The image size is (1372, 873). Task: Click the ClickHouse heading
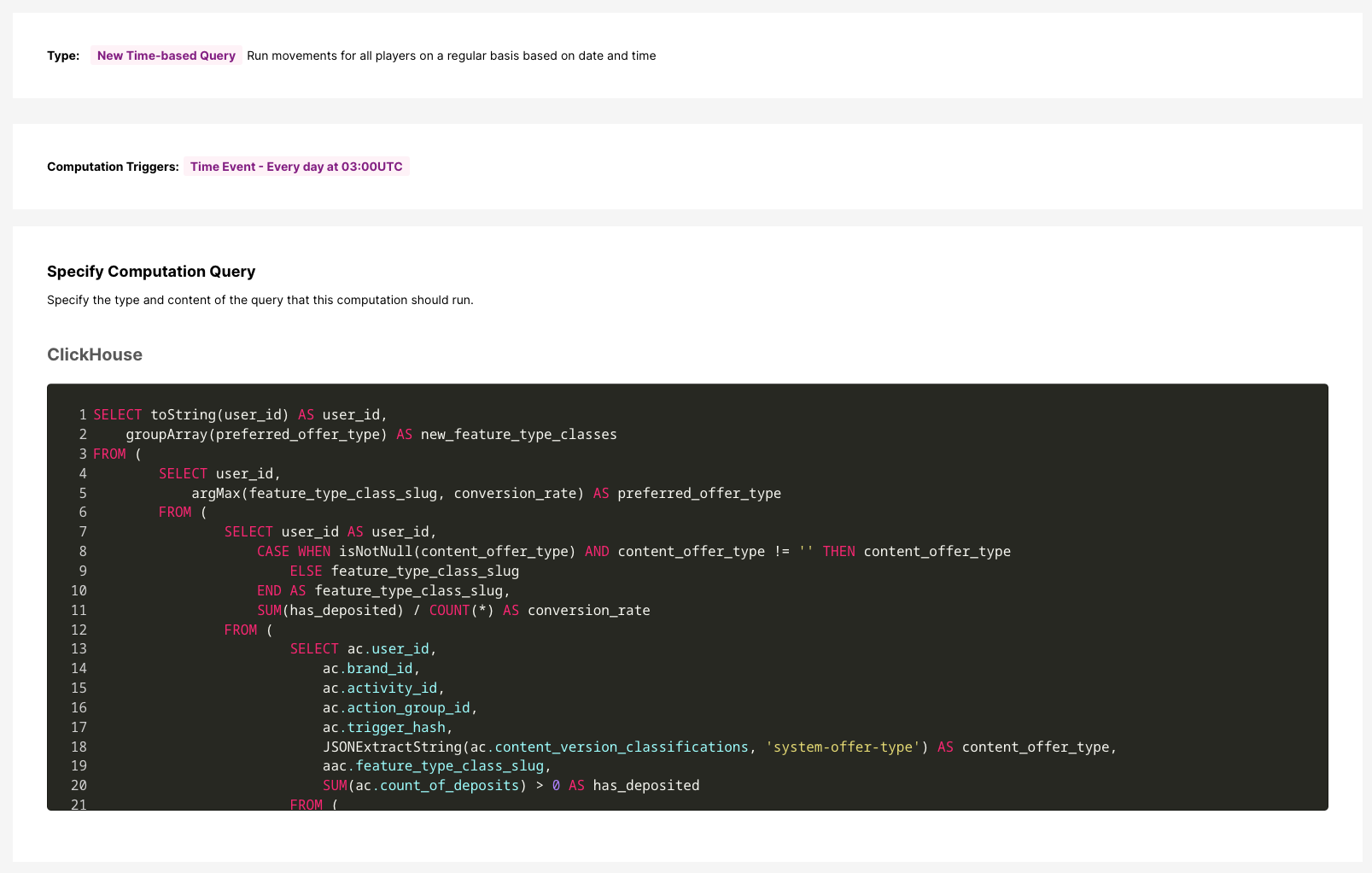95,354
